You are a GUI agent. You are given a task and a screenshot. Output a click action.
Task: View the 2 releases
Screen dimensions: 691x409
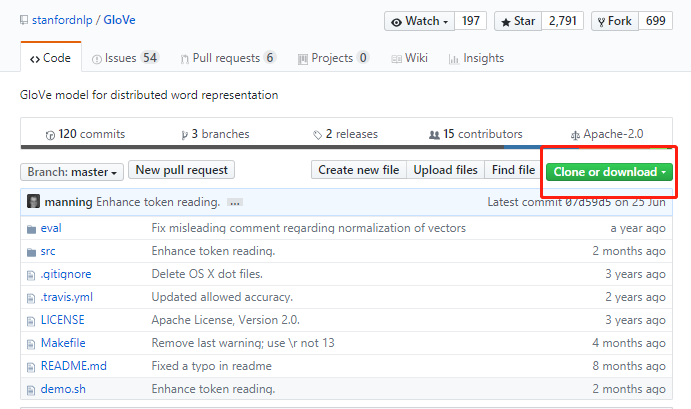346,134
